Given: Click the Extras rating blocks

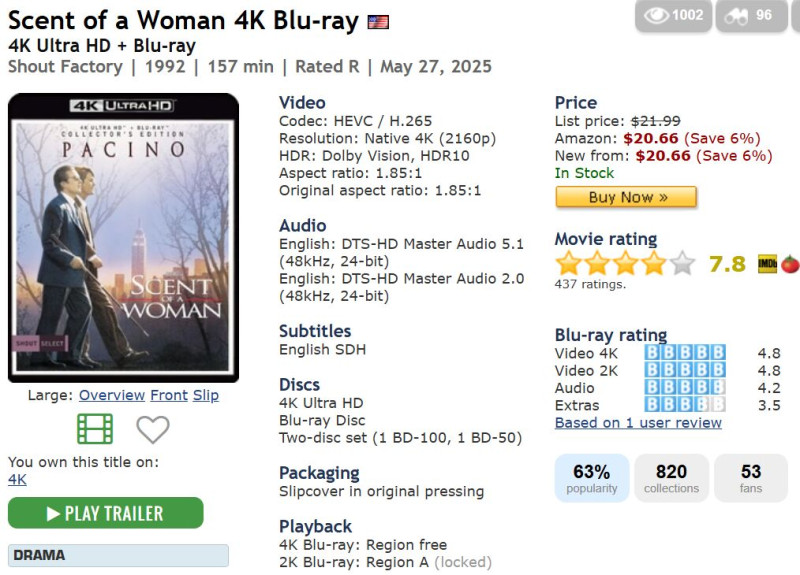Looking at the screenshot, I should [x=684, y=405].
